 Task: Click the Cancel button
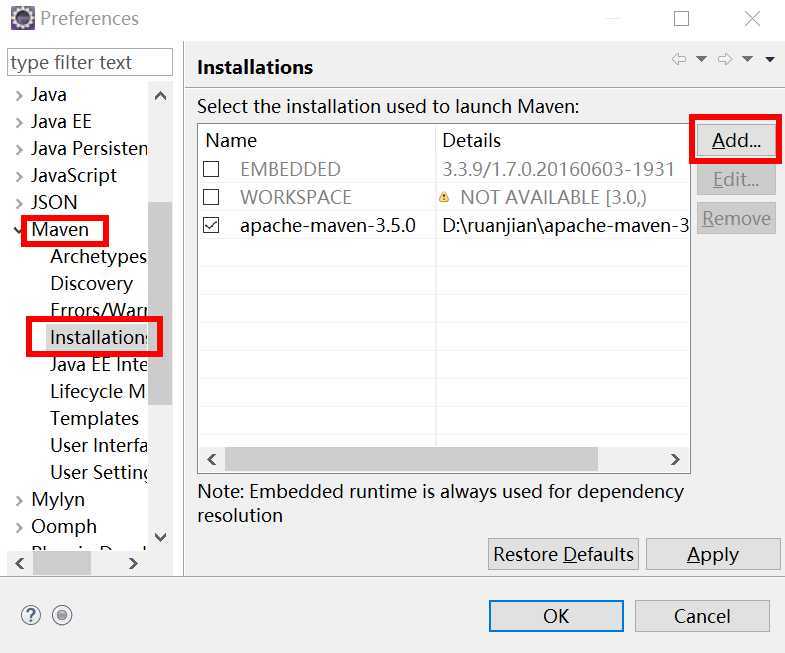pos(702,616)
